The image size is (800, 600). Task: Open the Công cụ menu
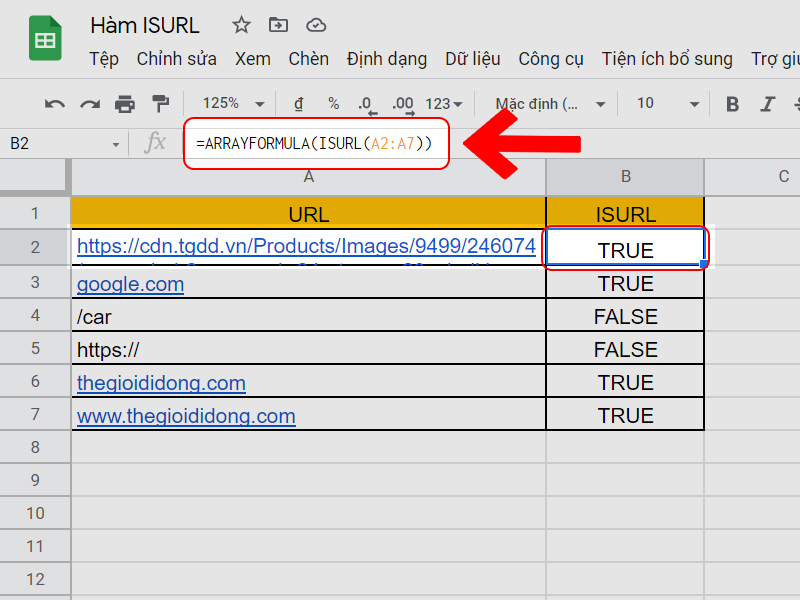[x=551, y=59]
